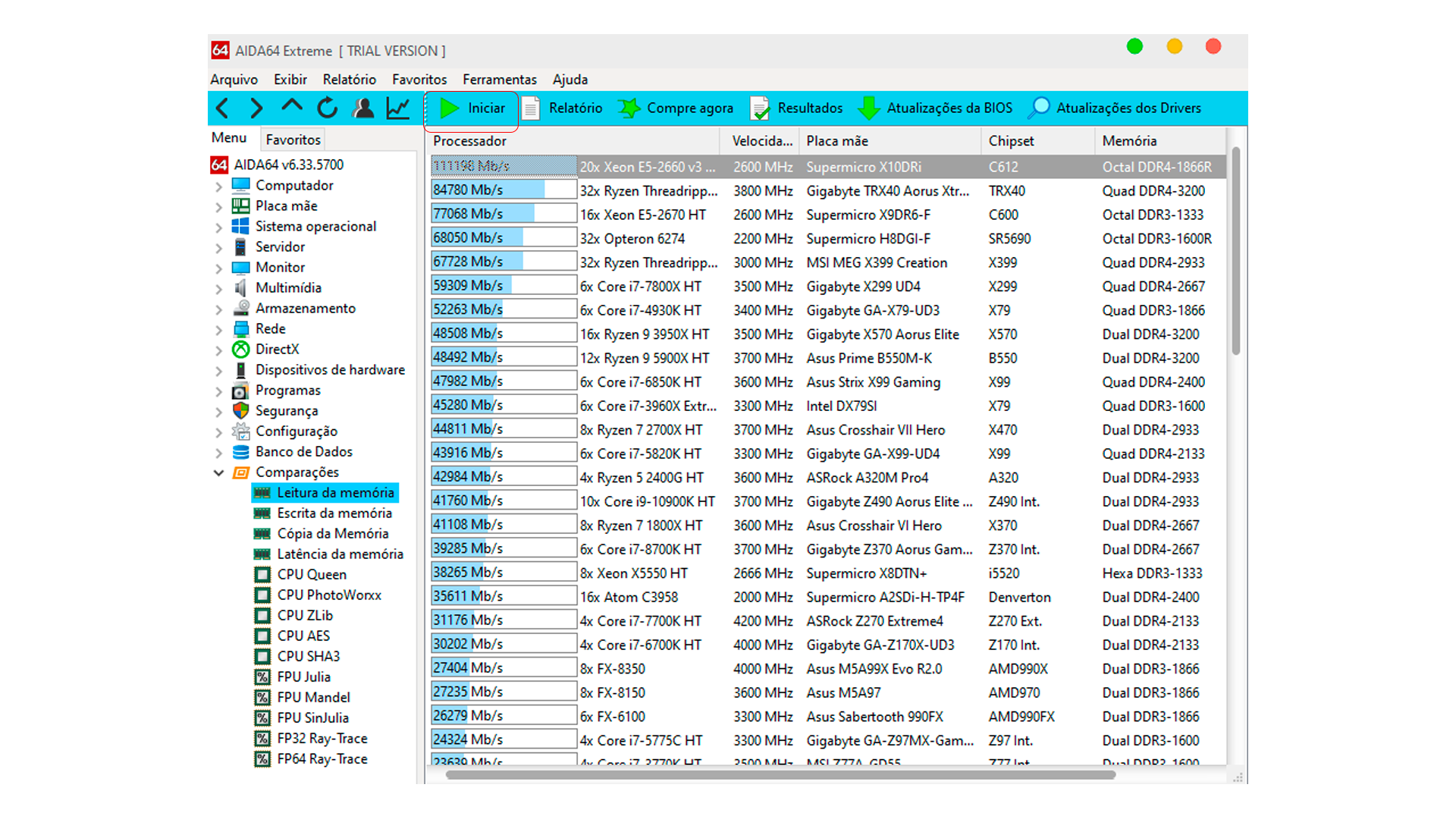Collapse the Comparações tree node
1456x819 pixels.
[x=218, y=473]
